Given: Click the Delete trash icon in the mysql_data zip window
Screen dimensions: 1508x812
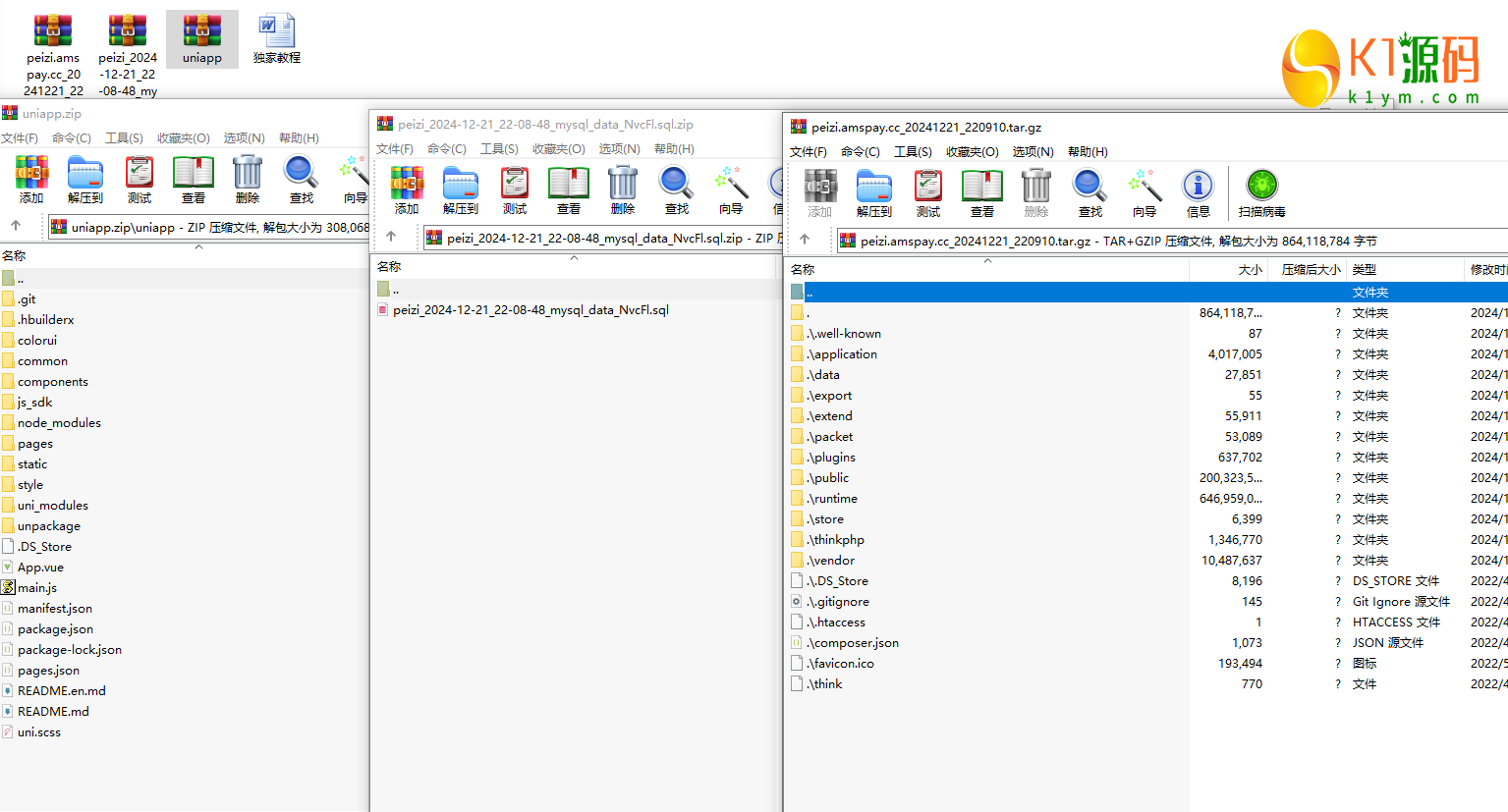Looking at the screenshot, I should [622, 189].
